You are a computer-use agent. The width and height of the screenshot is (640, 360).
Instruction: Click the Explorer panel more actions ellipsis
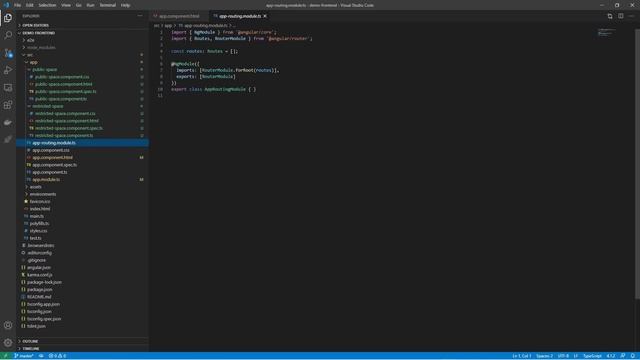[x=140, y=16]
